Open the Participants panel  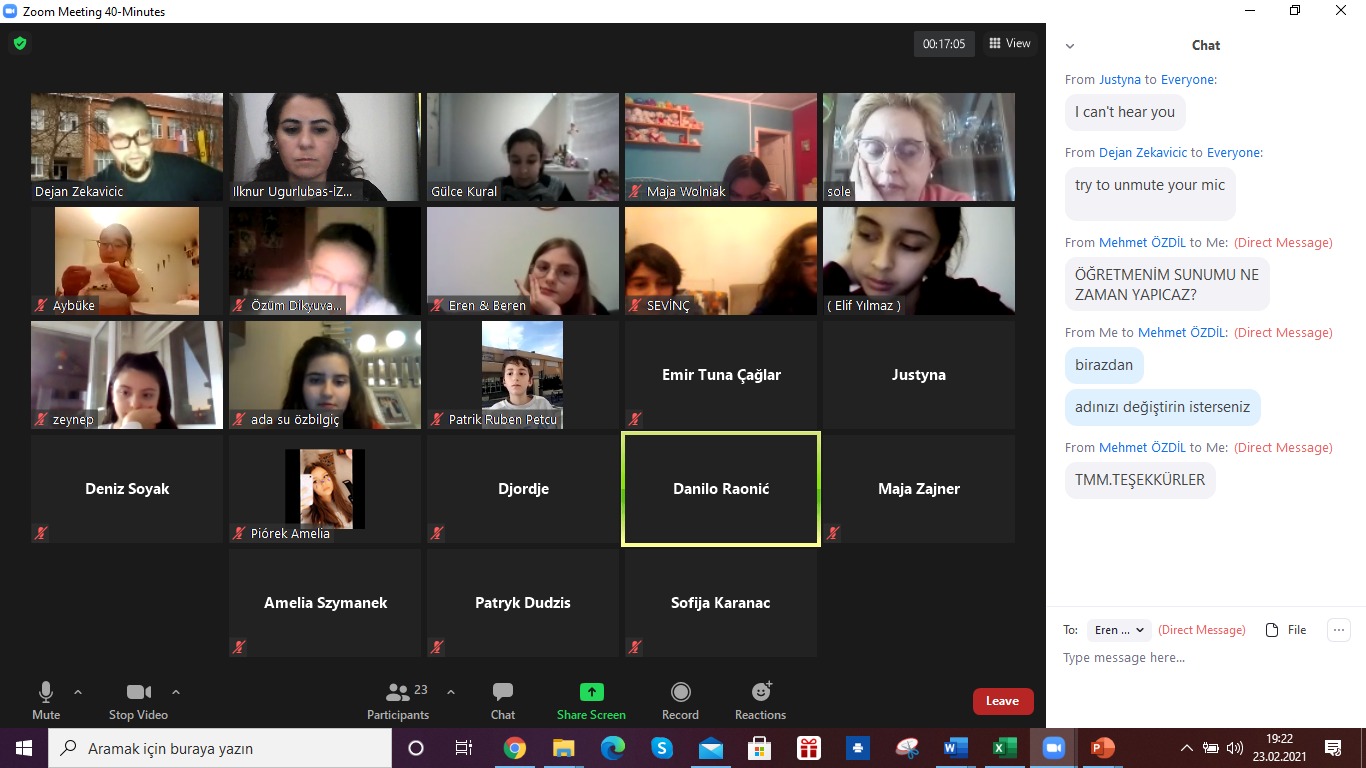pos(398,700)
